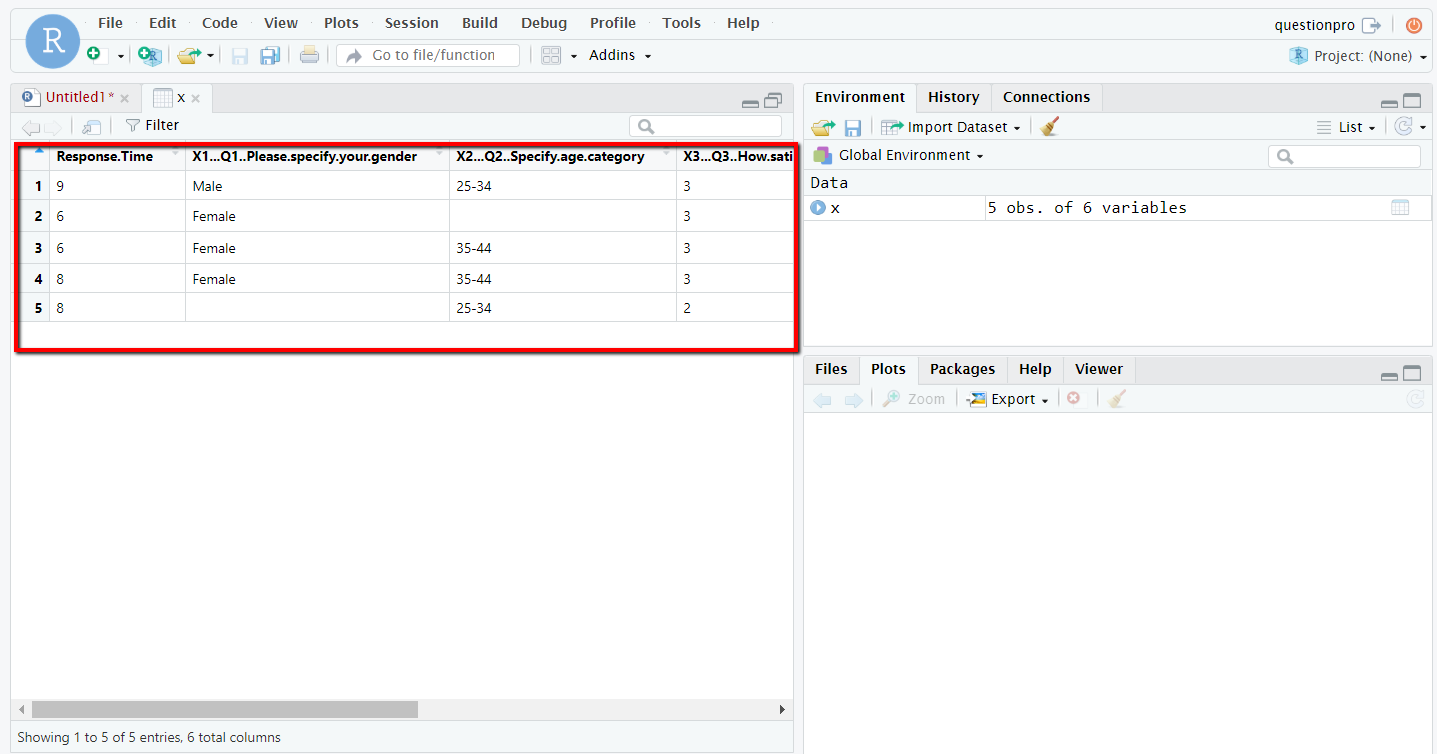This screenshot has width=1437, height=754.
Task: Create a new file with the plus icon
Action: (94, 54)
